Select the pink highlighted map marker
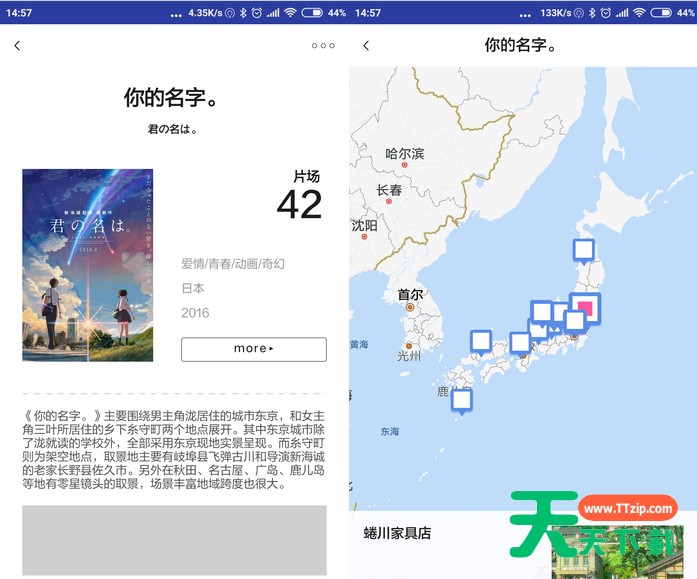The image size is (697, 579). [586, 306]
